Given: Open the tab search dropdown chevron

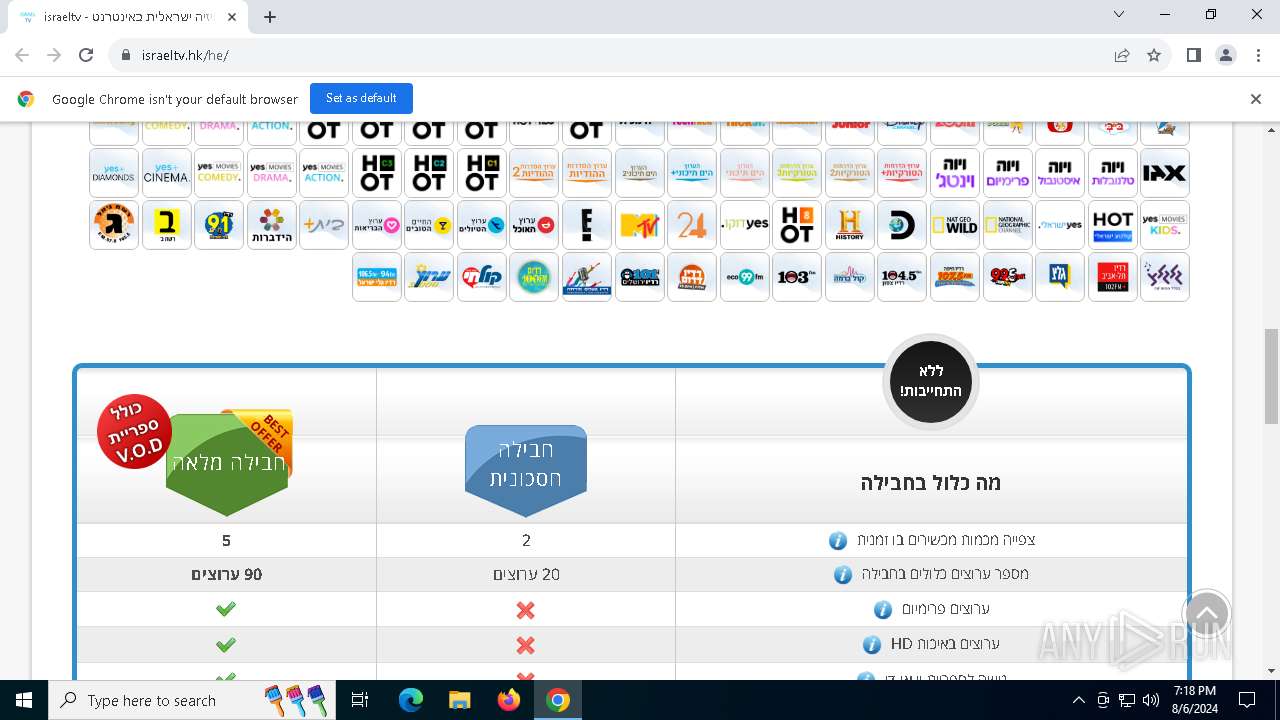Looking at the screenshot, I should (1119, 15).
